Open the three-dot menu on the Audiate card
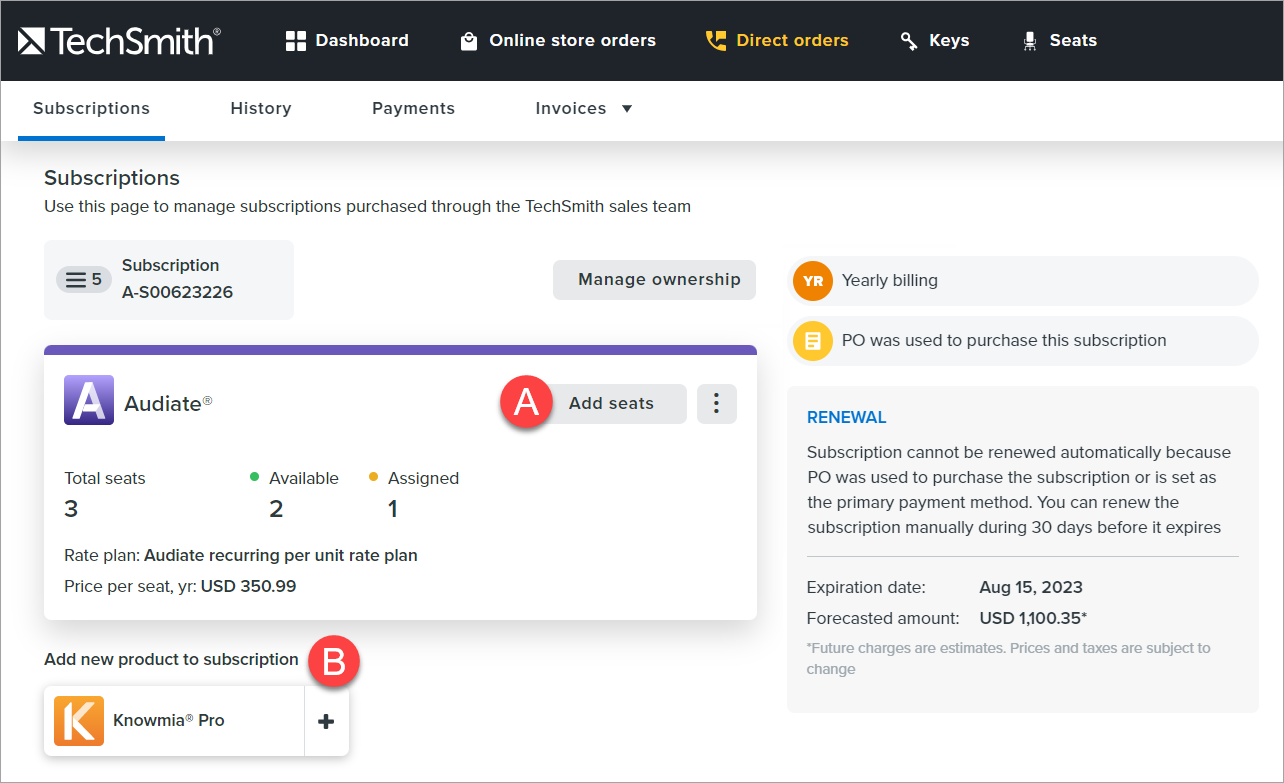This screenshot has height=783, width=1284. tap(717, 403)
